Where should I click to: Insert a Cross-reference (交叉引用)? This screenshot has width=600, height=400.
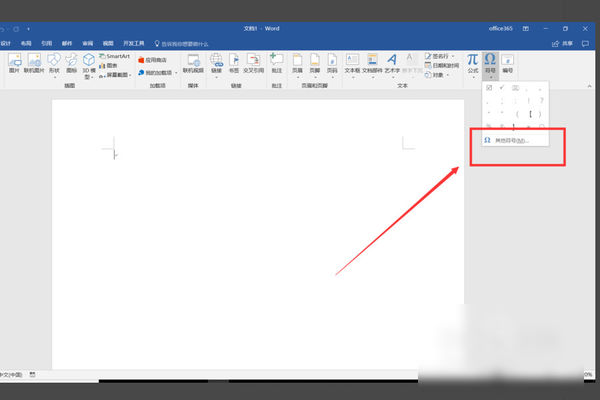click(x=253, y=63)
